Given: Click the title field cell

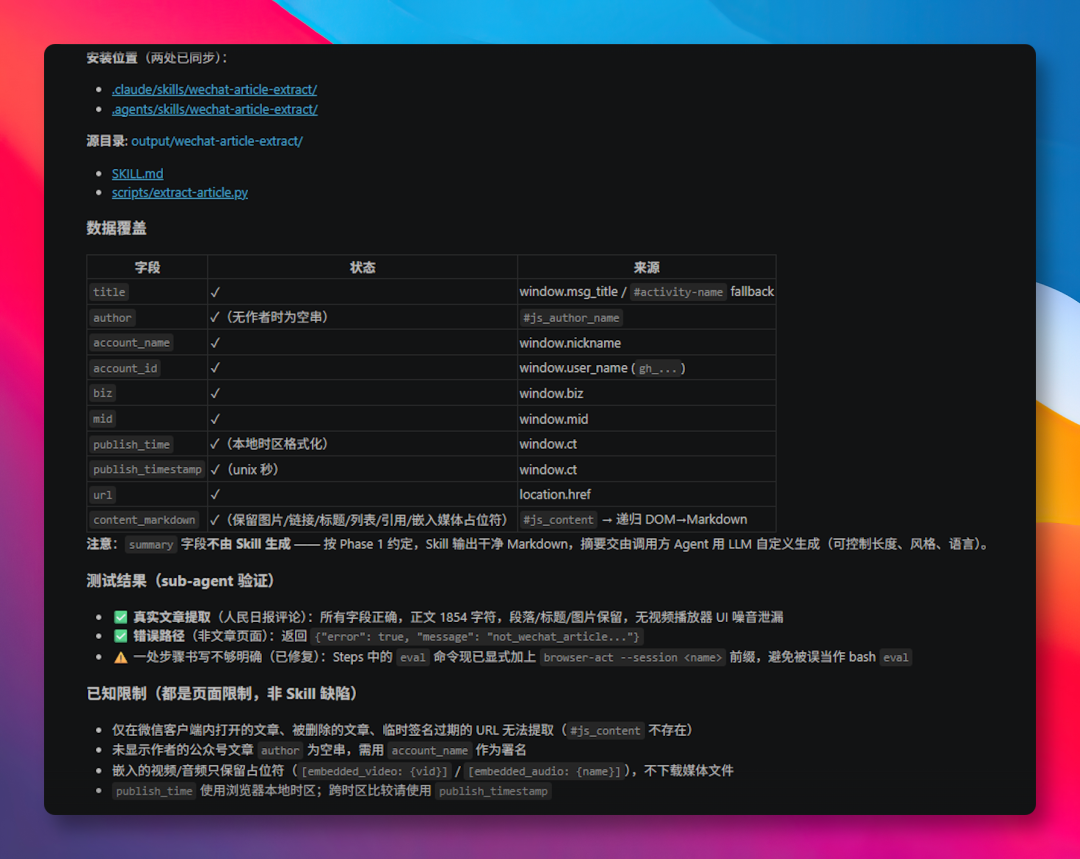Looking at the screenshot, I should pyautogui.click(x=147, y=292).
